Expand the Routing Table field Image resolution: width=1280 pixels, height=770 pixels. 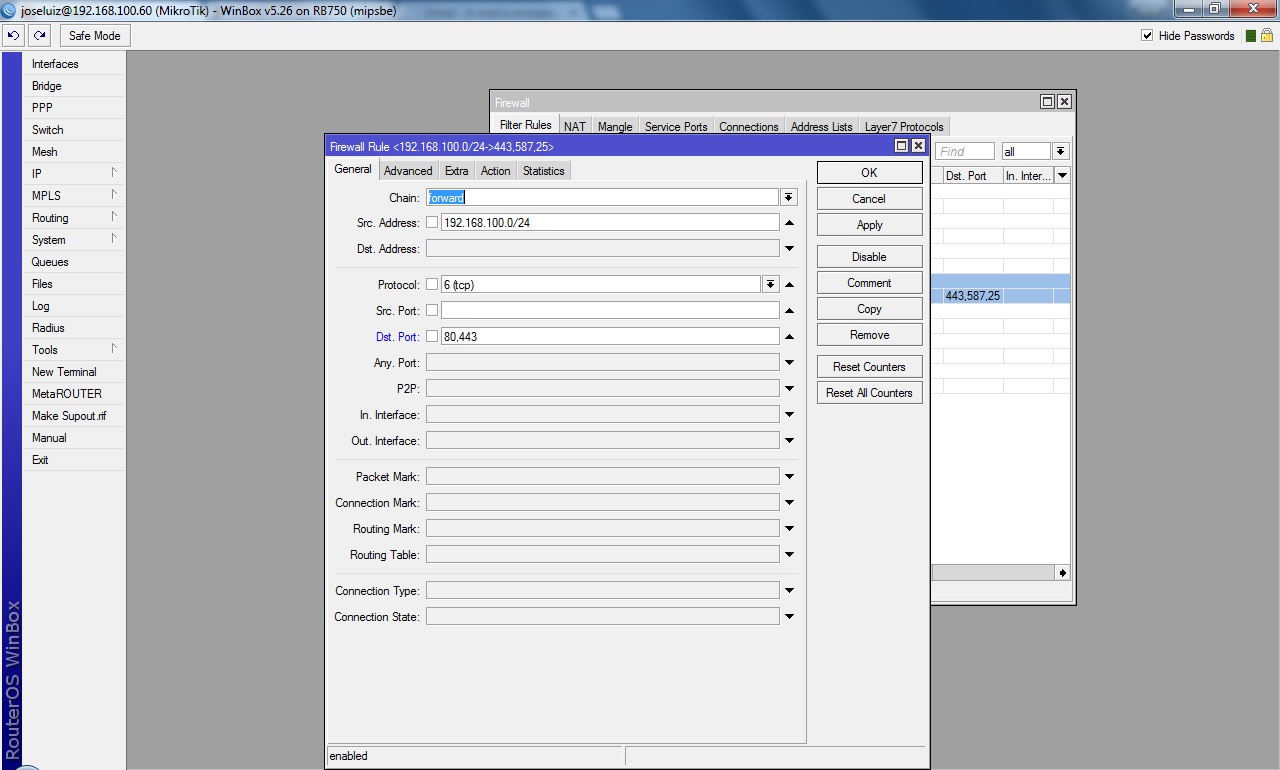[789, 555]
